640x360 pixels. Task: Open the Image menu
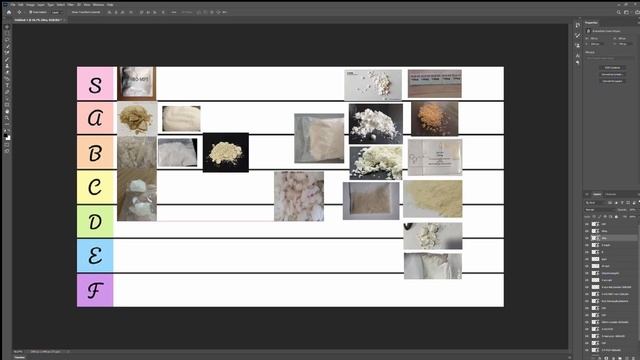point(30,5)
